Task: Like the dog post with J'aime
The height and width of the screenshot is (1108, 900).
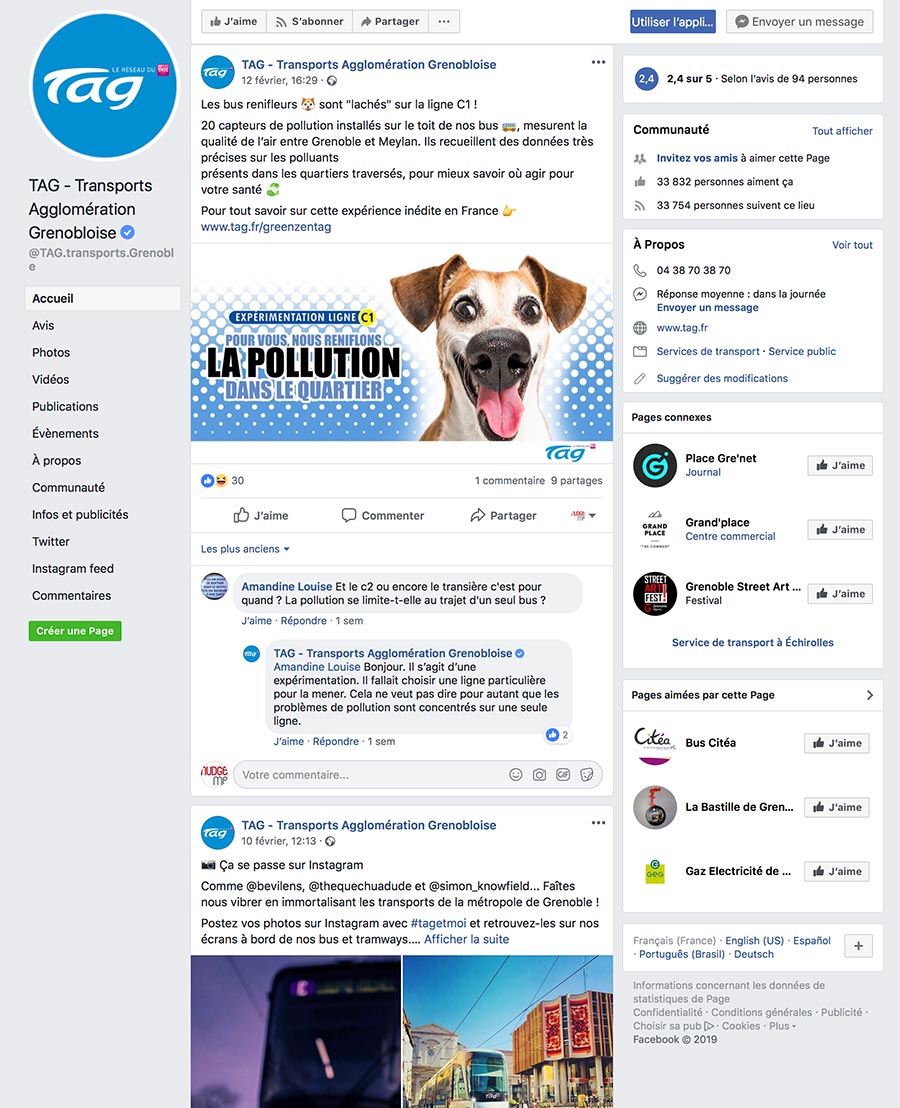Action: tap(261, 515)
